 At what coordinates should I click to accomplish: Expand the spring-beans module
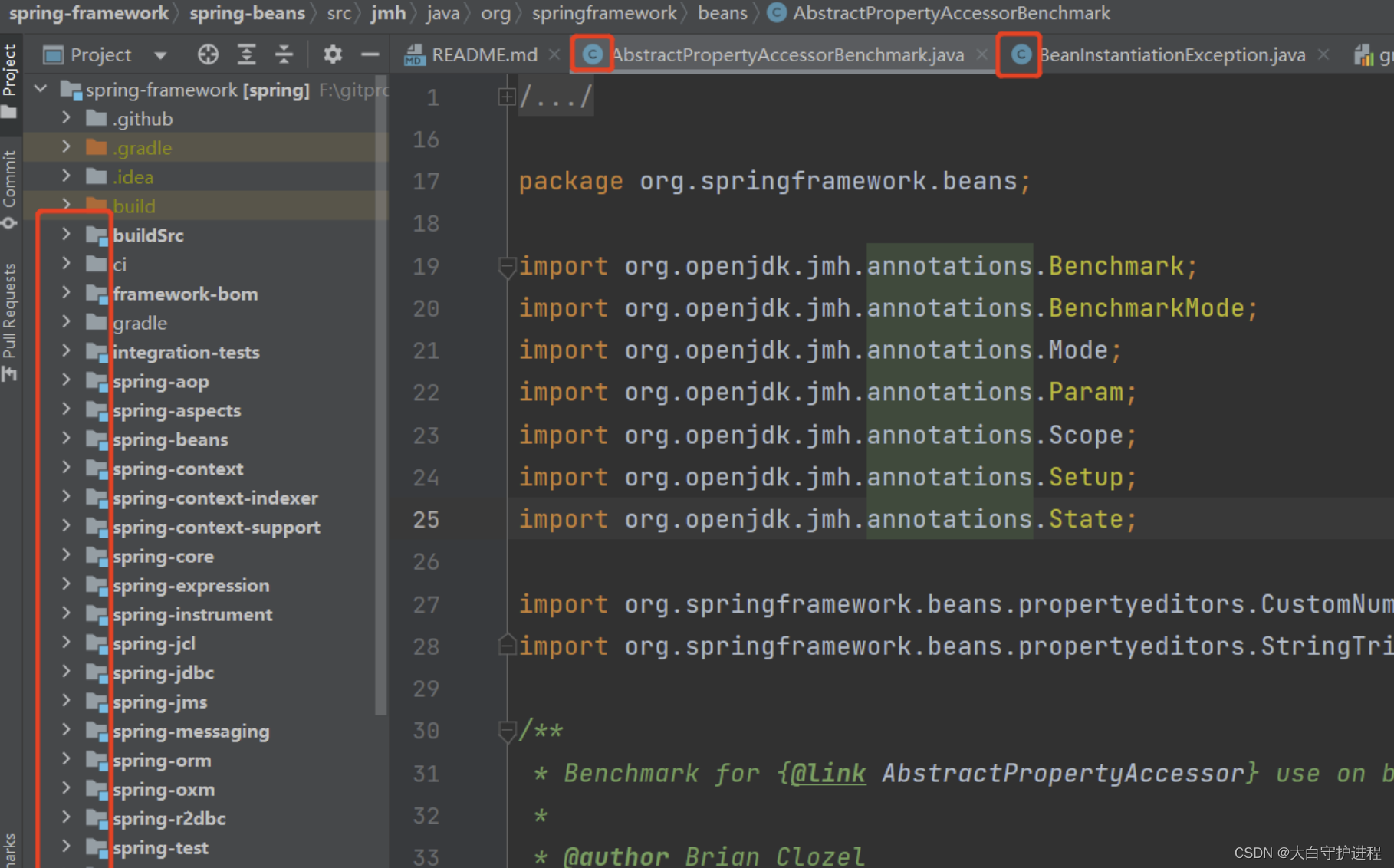[x=66, y=439]
